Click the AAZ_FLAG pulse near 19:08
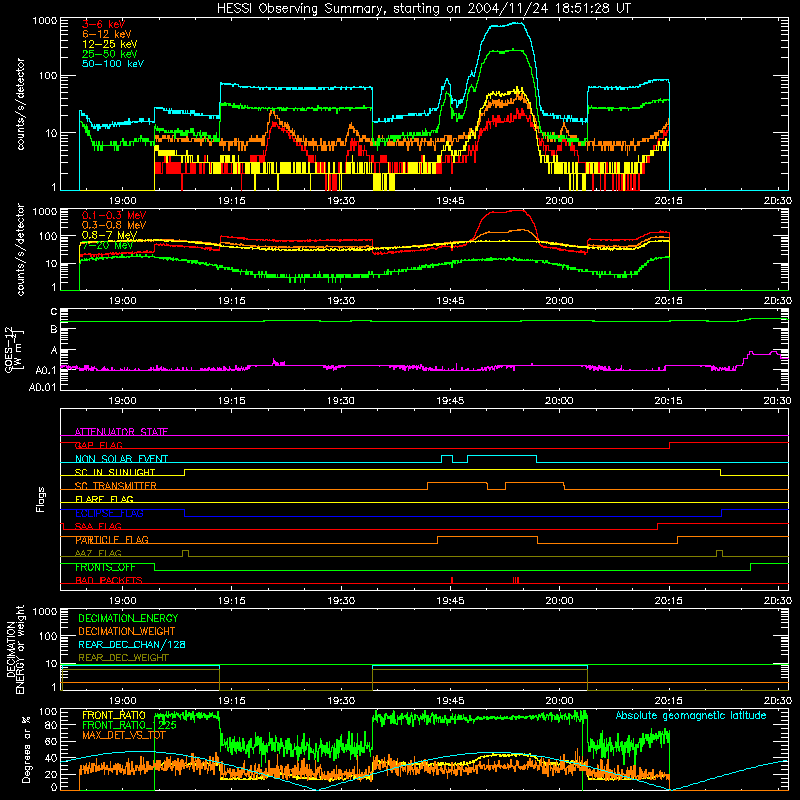 [185, 553]
